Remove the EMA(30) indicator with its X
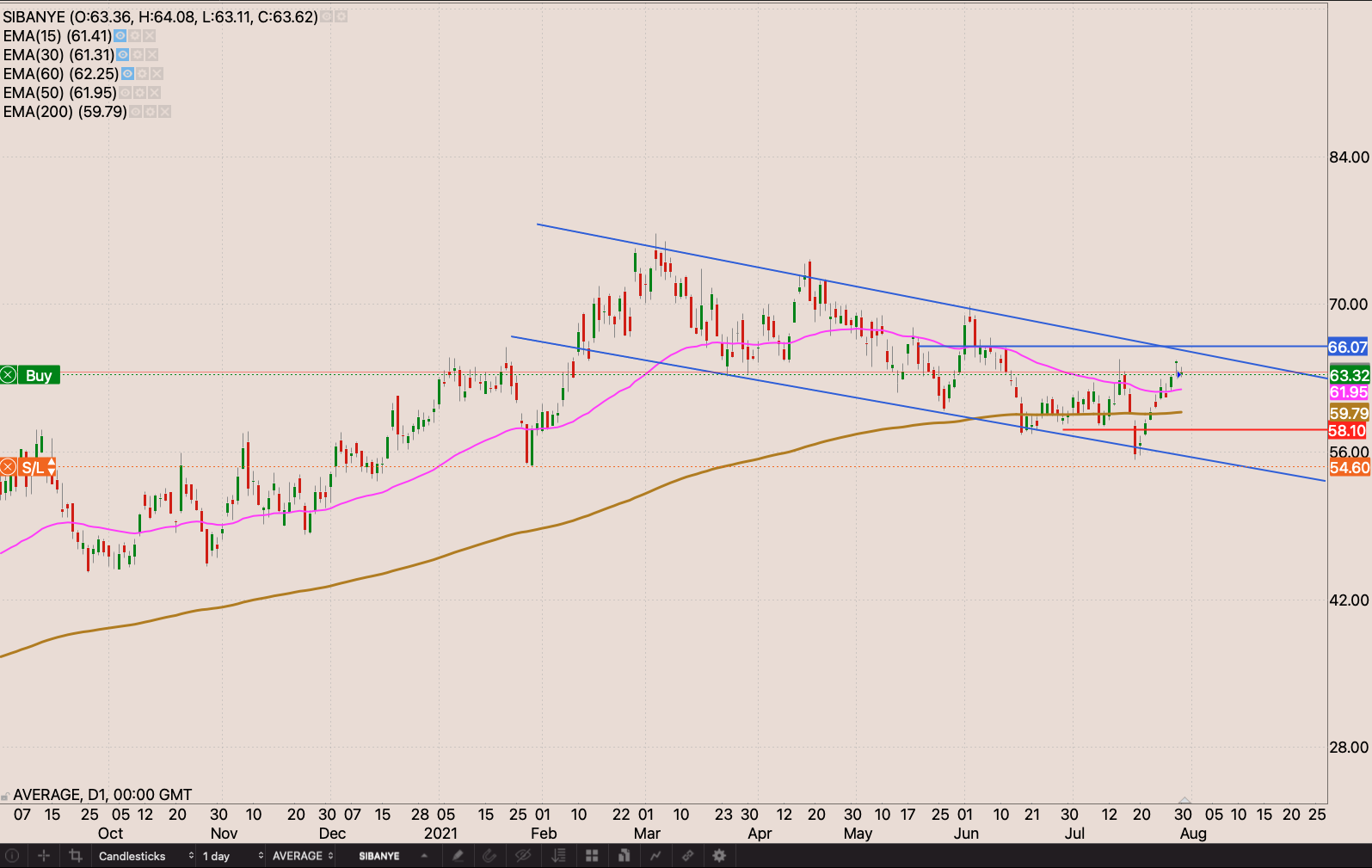This screenshot has width=1372, height=868. pyautogui.click(x=152, y=55)
